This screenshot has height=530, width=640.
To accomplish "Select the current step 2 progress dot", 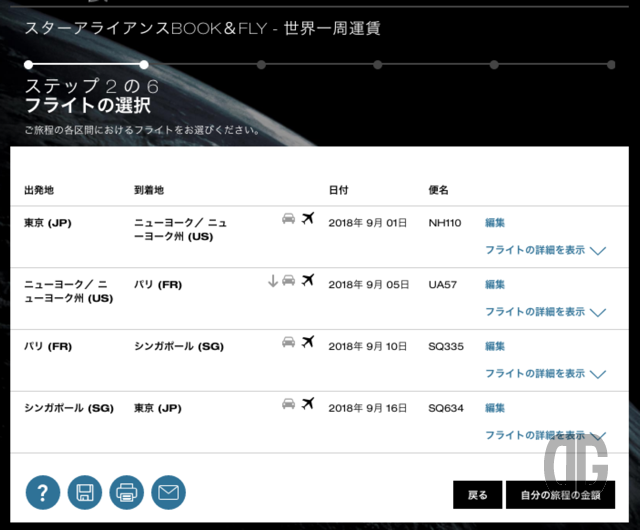I will pyautogui.click(x=144, y=65).
